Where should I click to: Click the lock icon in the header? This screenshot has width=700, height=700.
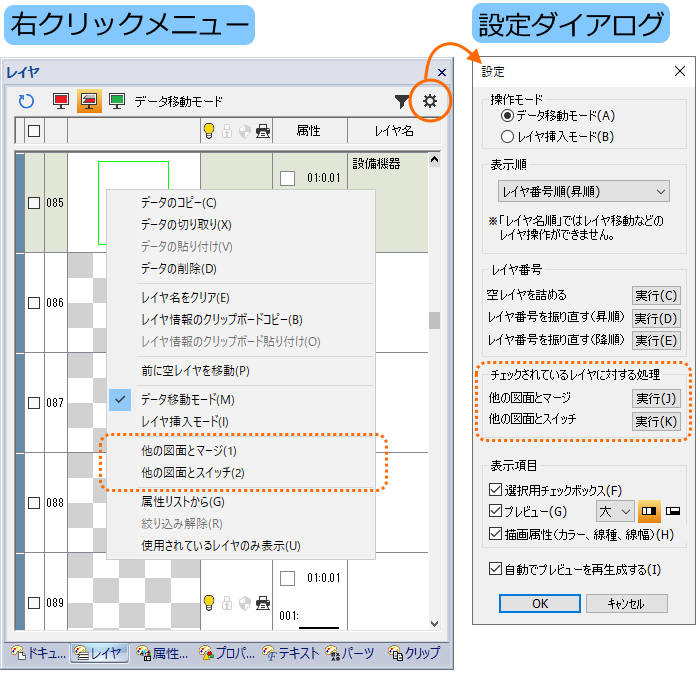pos(227,131)
